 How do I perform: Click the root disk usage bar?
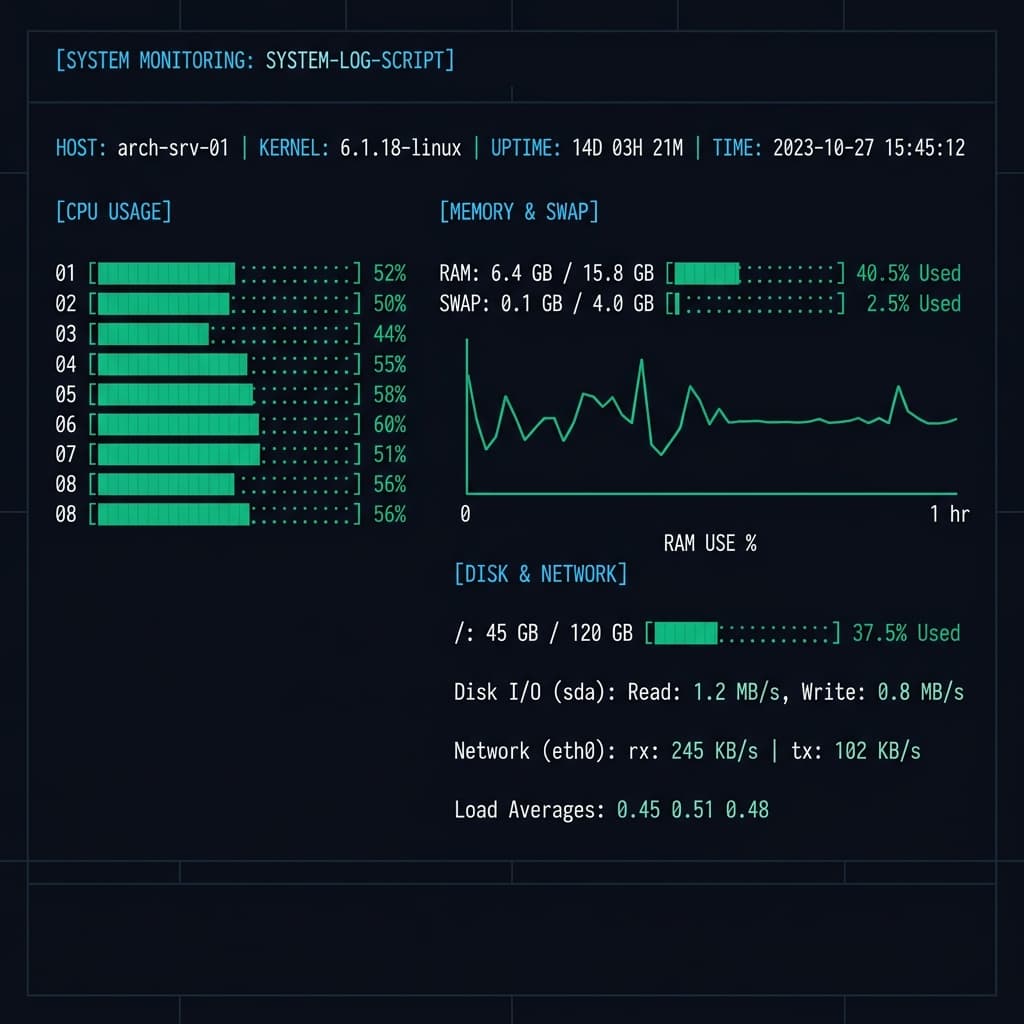[x=743, y=633]
